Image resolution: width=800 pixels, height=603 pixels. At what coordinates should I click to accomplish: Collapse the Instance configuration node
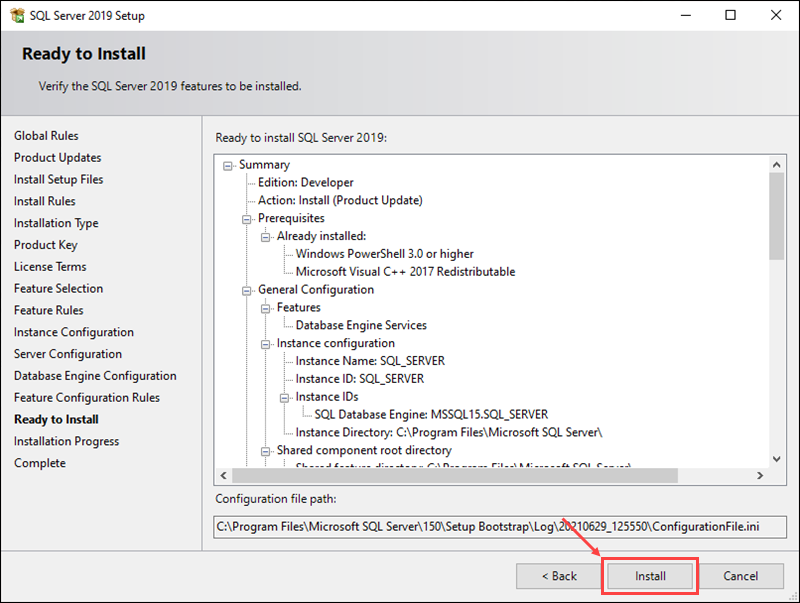(265, 344)
